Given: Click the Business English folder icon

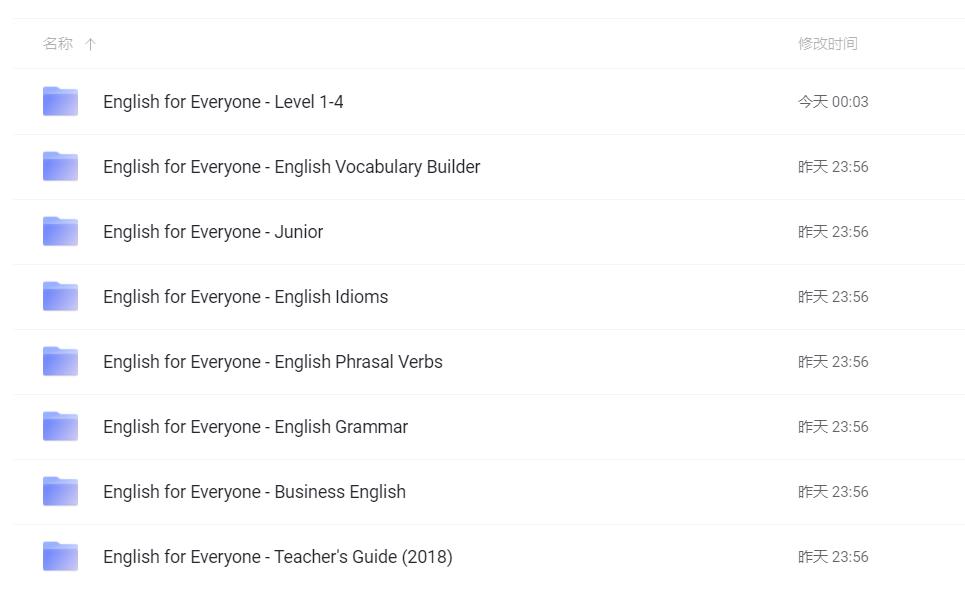Looking at the screenshot, I should tap(60, 491).
